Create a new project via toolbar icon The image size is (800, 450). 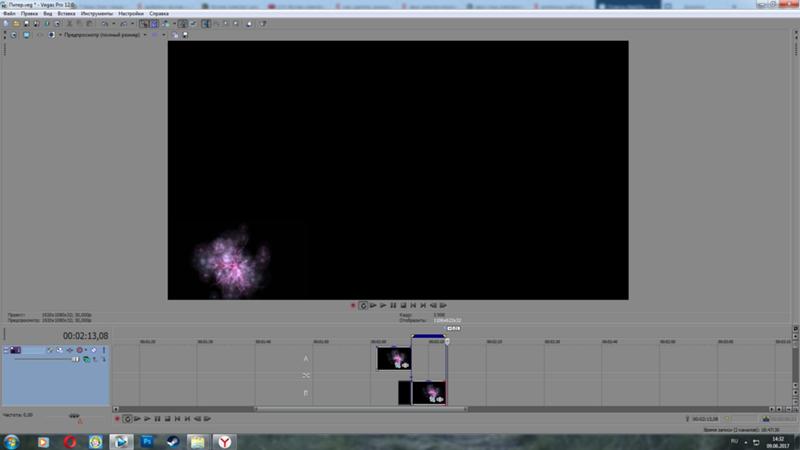pos(5,23)
